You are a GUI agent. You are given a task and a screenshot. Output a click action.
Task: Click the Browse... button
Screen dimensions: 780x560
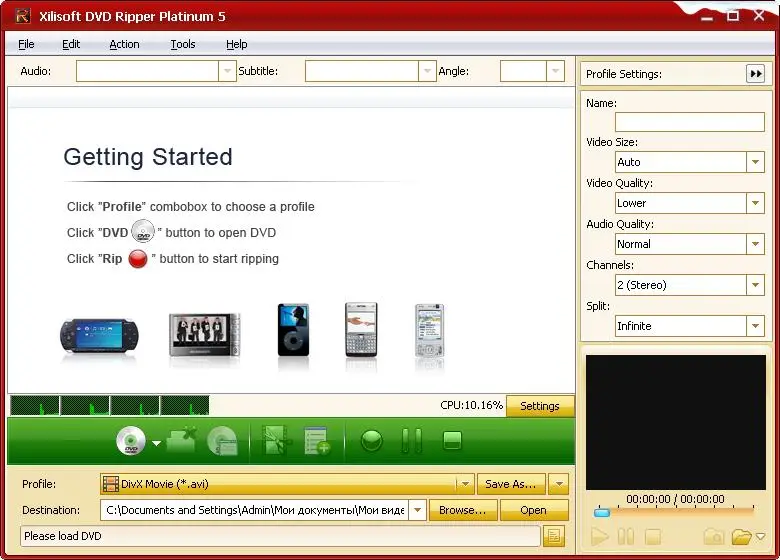click(463, 510)
